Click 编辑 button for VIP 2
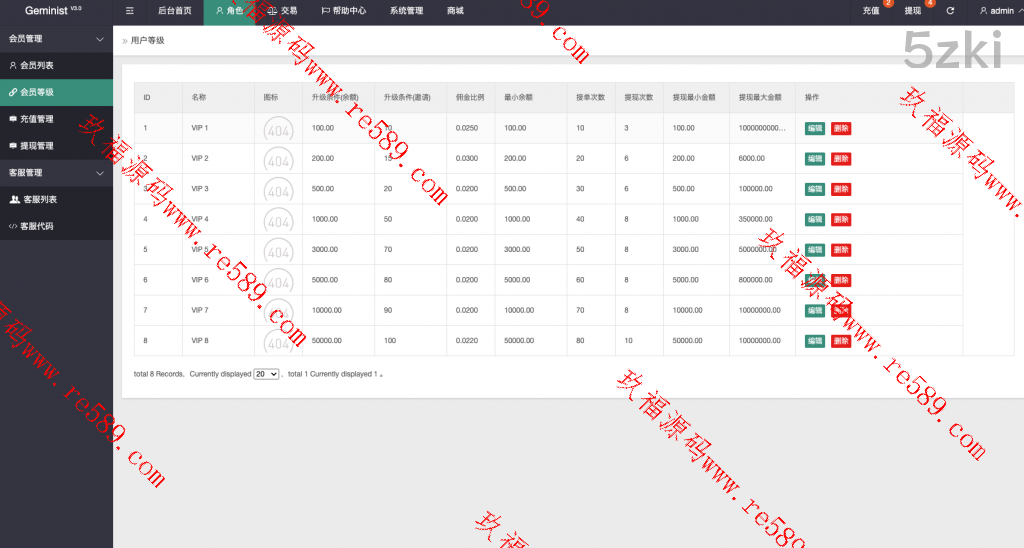The image size is (1024, 548). pos(815,159)
